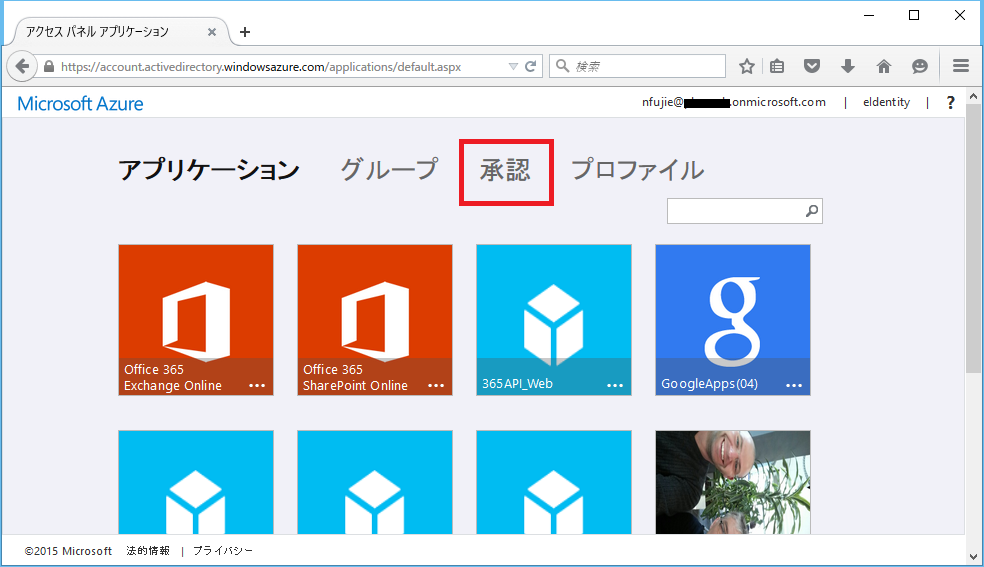Go to the browser home icon
Image resolution: width=984 pixels, height=567 pixels.
pos(884,66)
